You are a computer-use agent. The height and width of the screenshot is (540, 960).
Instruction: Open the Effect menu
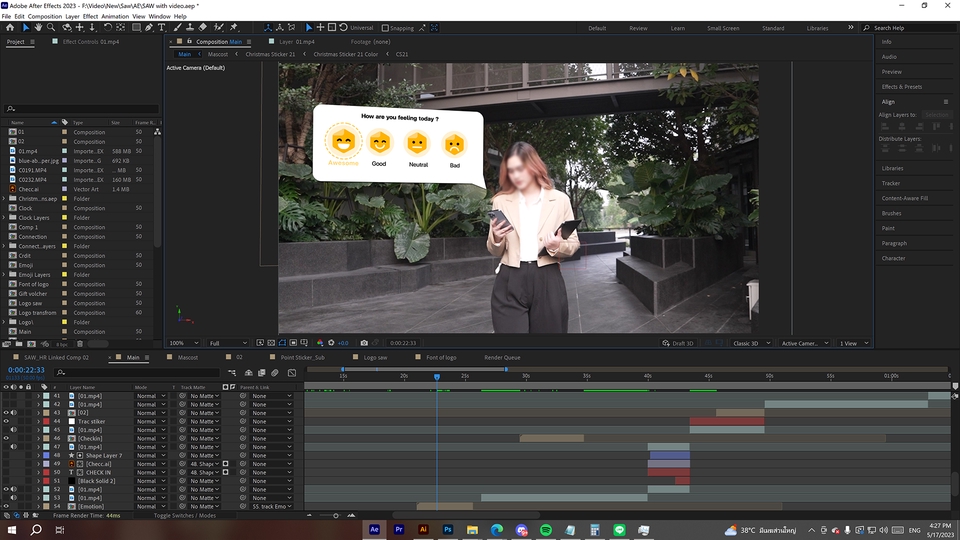(x=90, y=17)
